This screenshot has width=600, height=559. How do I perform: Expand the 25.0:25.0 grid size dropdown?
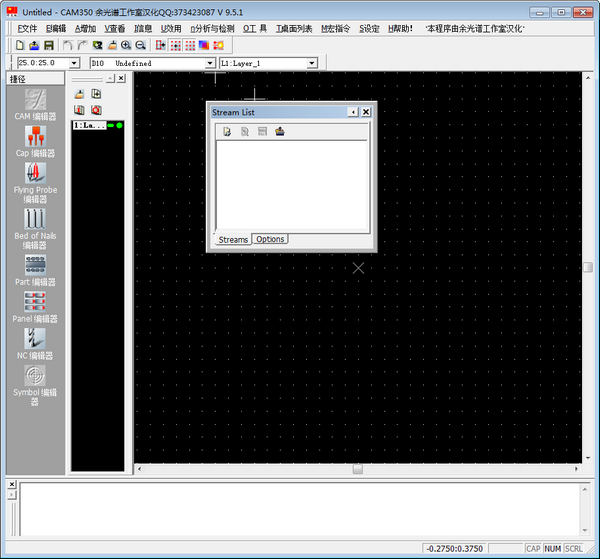click(75, 63)
